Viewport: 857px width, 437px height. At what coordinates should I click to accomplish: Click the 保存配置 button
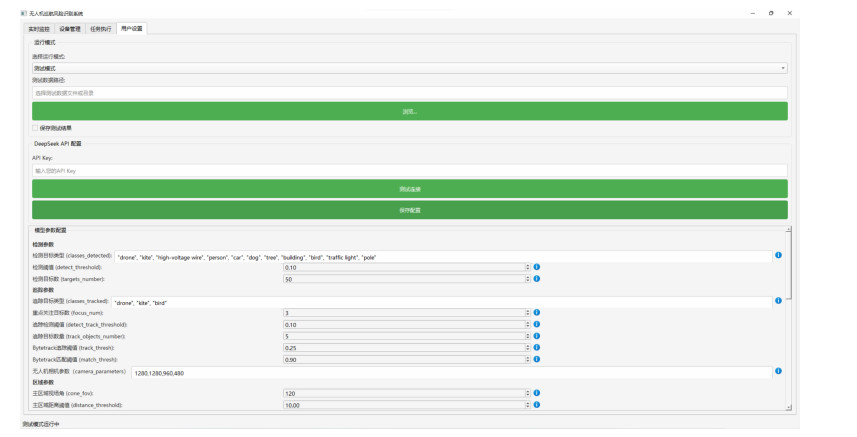click(x=409, y=210)
